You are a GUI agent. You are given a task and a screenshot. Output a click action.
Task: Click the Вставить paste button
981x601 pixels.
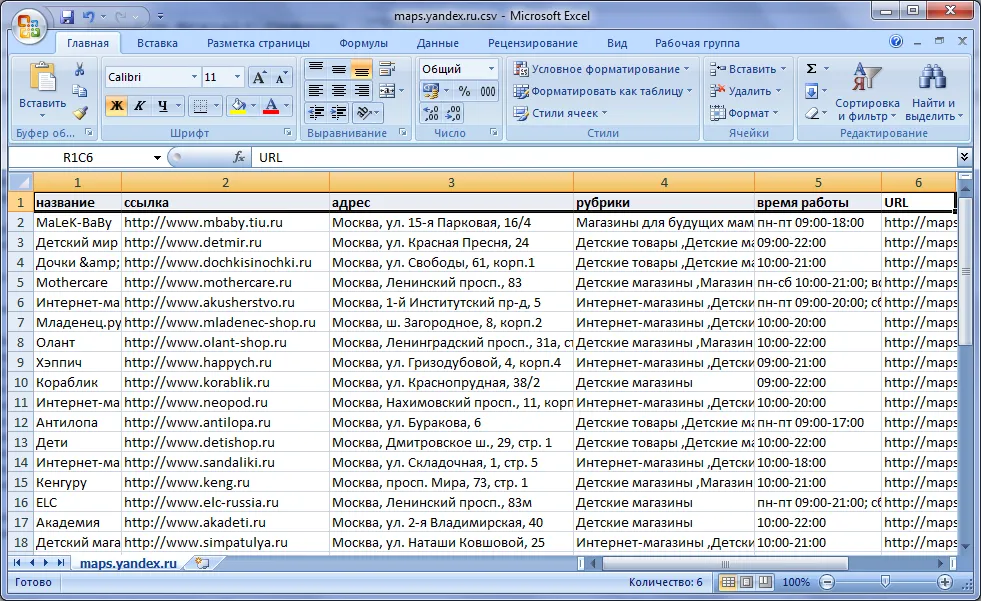(x=43, y=89)
